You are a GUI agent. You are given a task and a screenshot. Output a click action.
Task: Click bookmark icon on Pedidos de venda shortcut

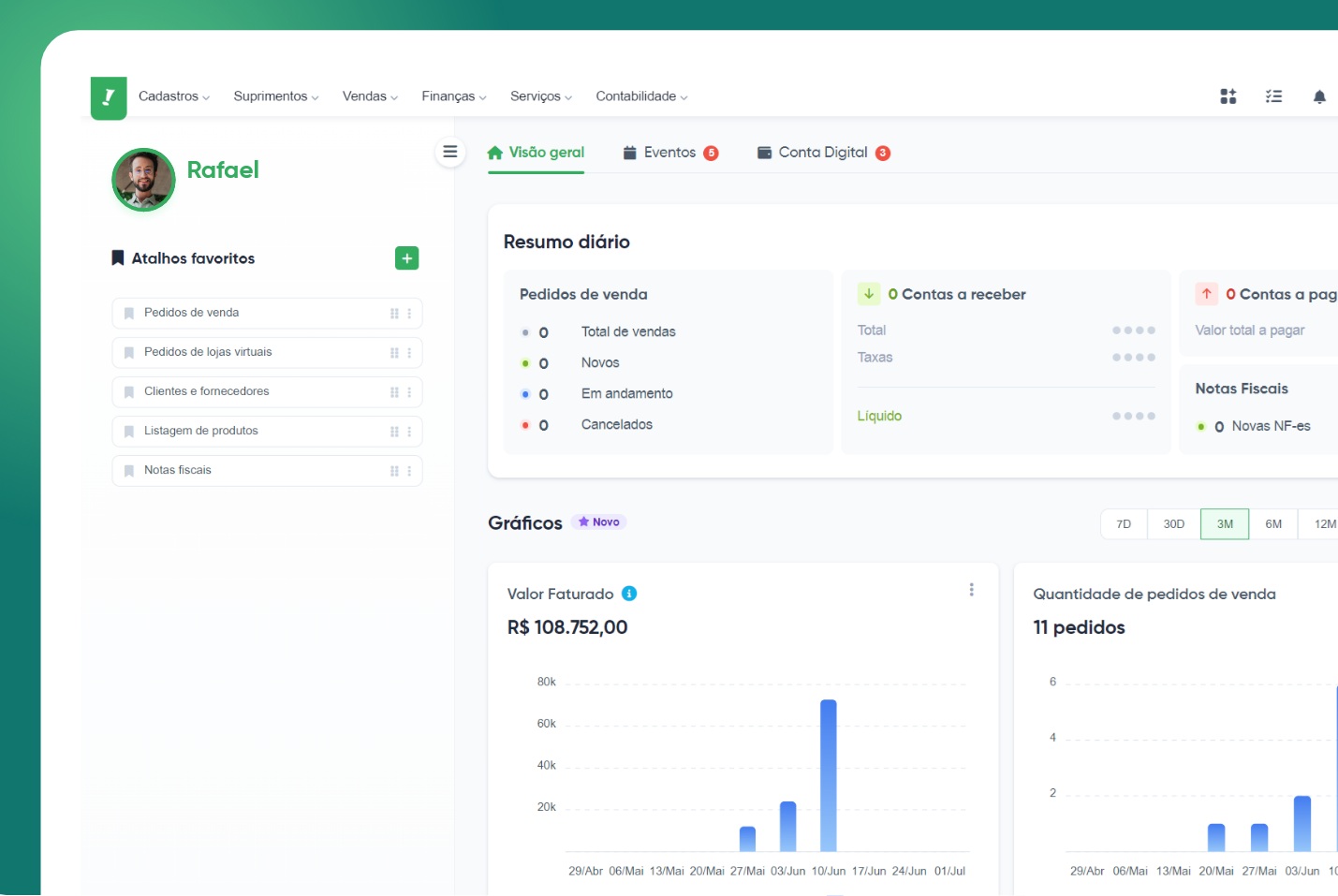tap(129, 314)
